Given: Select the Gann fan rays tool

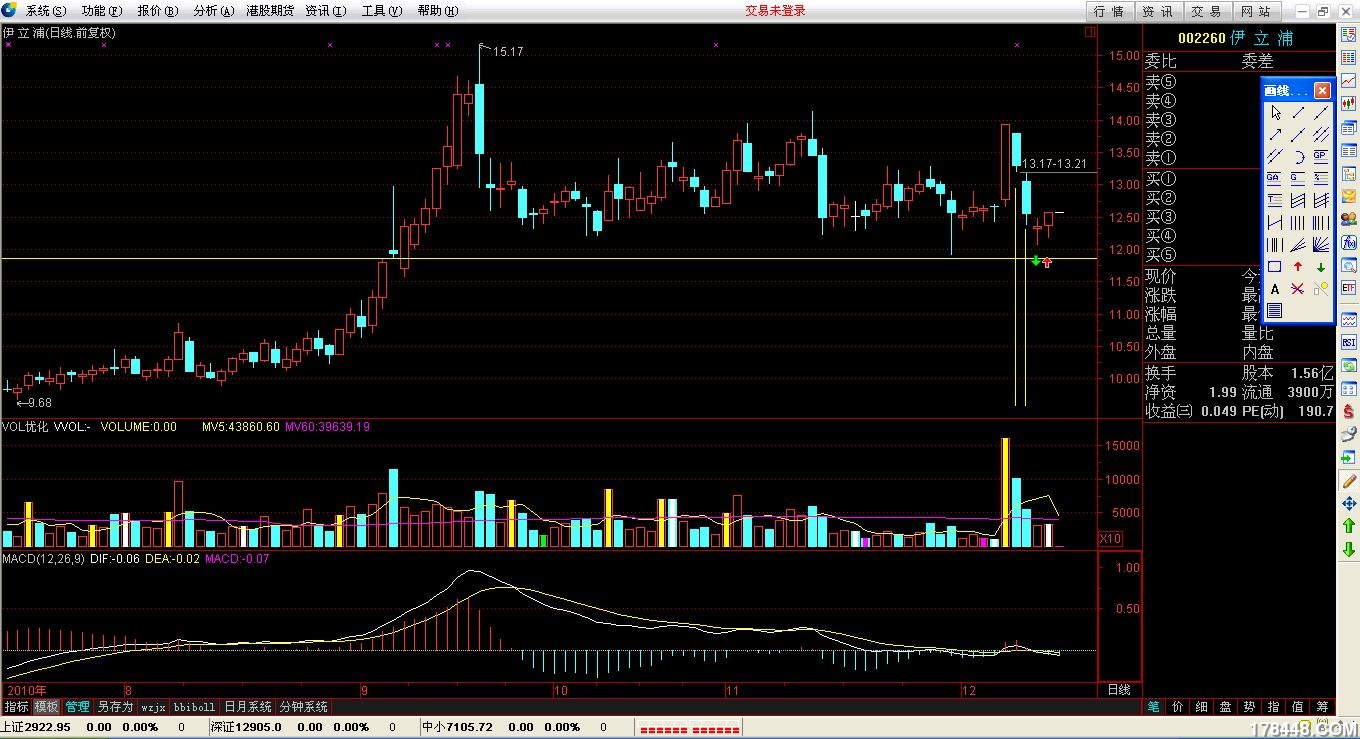Looking at the screenshot, I should (x=1321, y=244).
